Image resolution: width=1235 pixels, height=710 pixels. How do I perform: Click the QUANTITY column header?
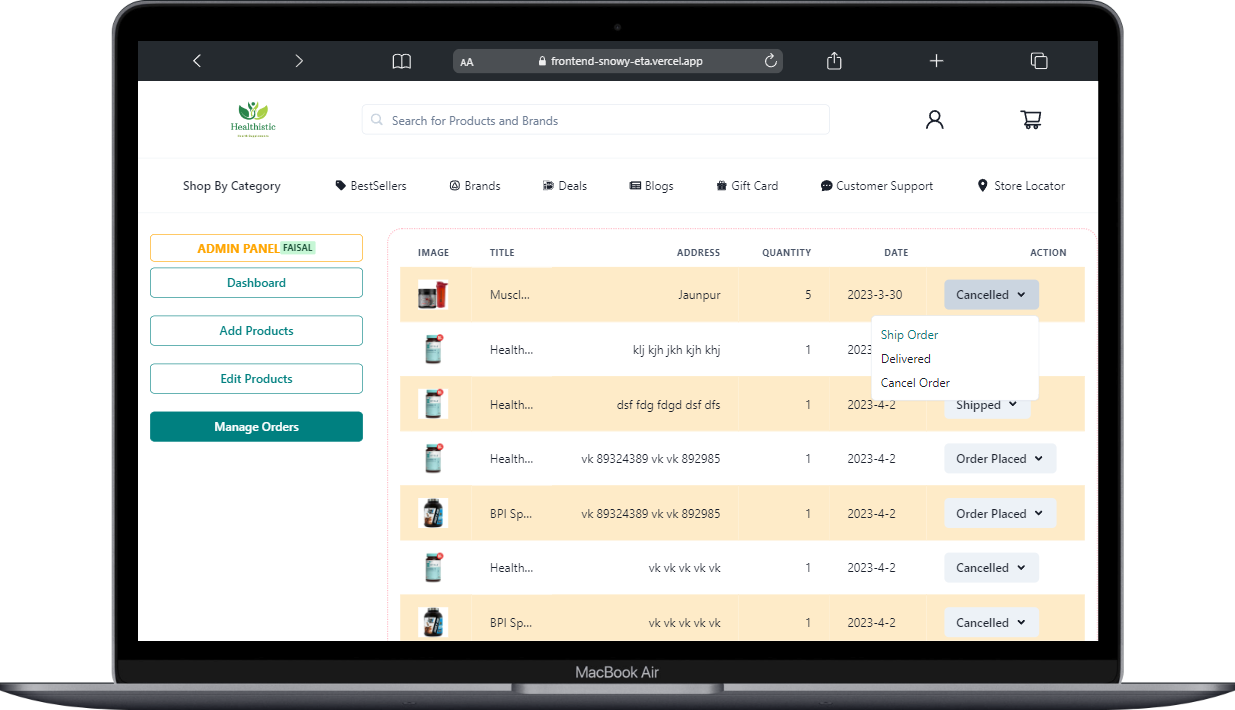[786, 253]
